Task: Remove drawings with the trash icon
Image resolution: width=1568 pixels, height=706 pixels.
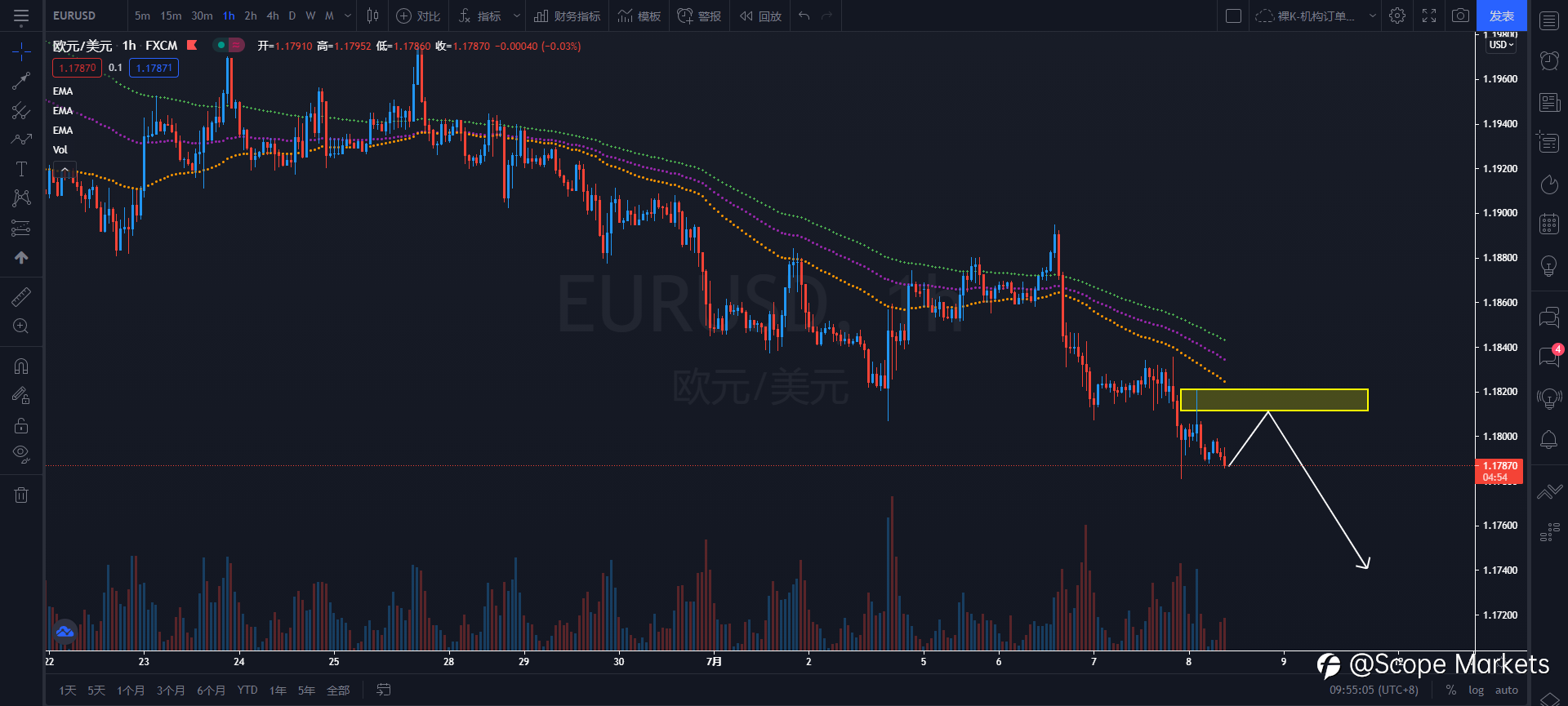Action: tap(21, 495)
